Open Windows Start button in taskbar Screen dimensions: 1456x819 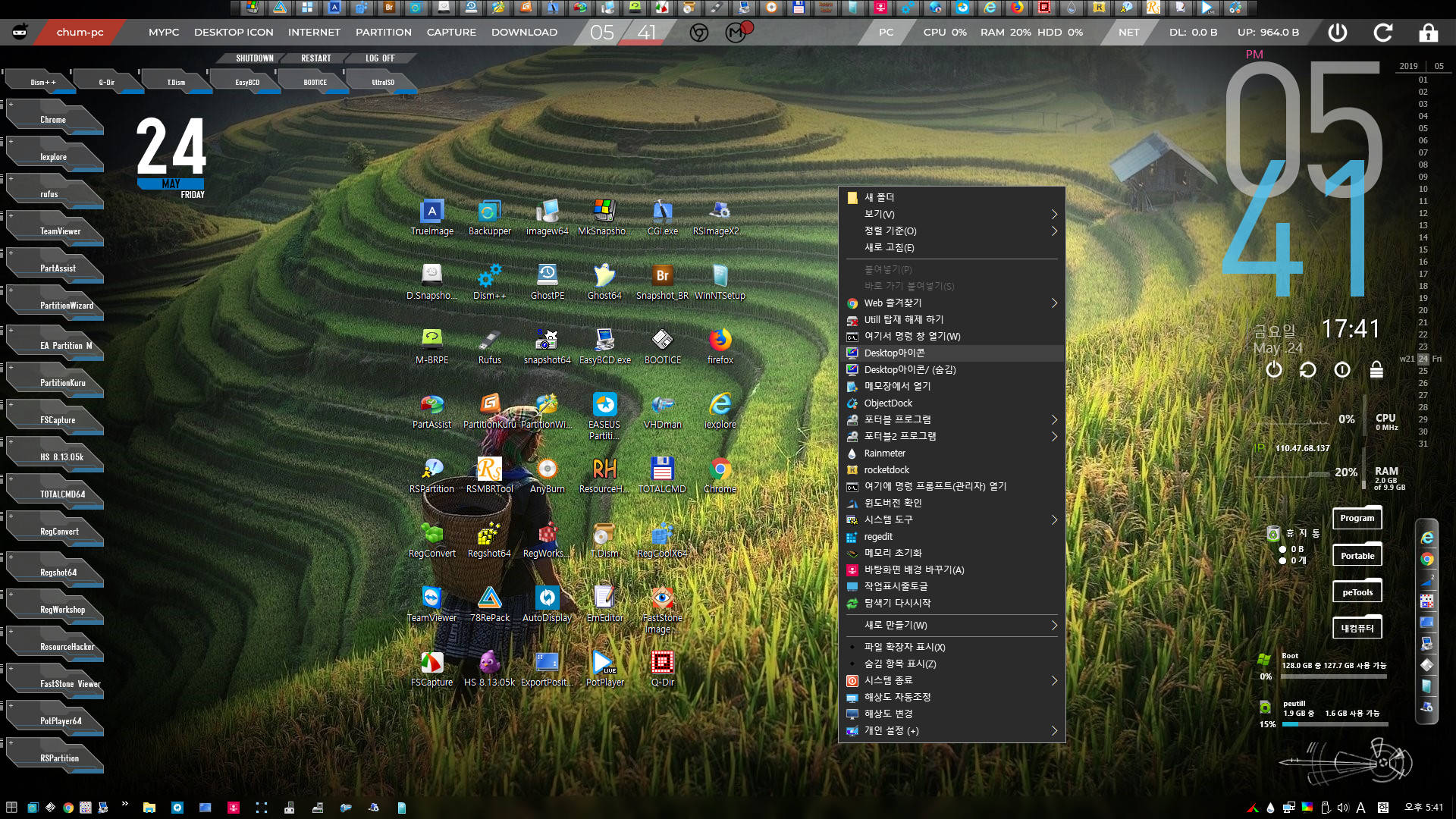(x=11, y=808)
